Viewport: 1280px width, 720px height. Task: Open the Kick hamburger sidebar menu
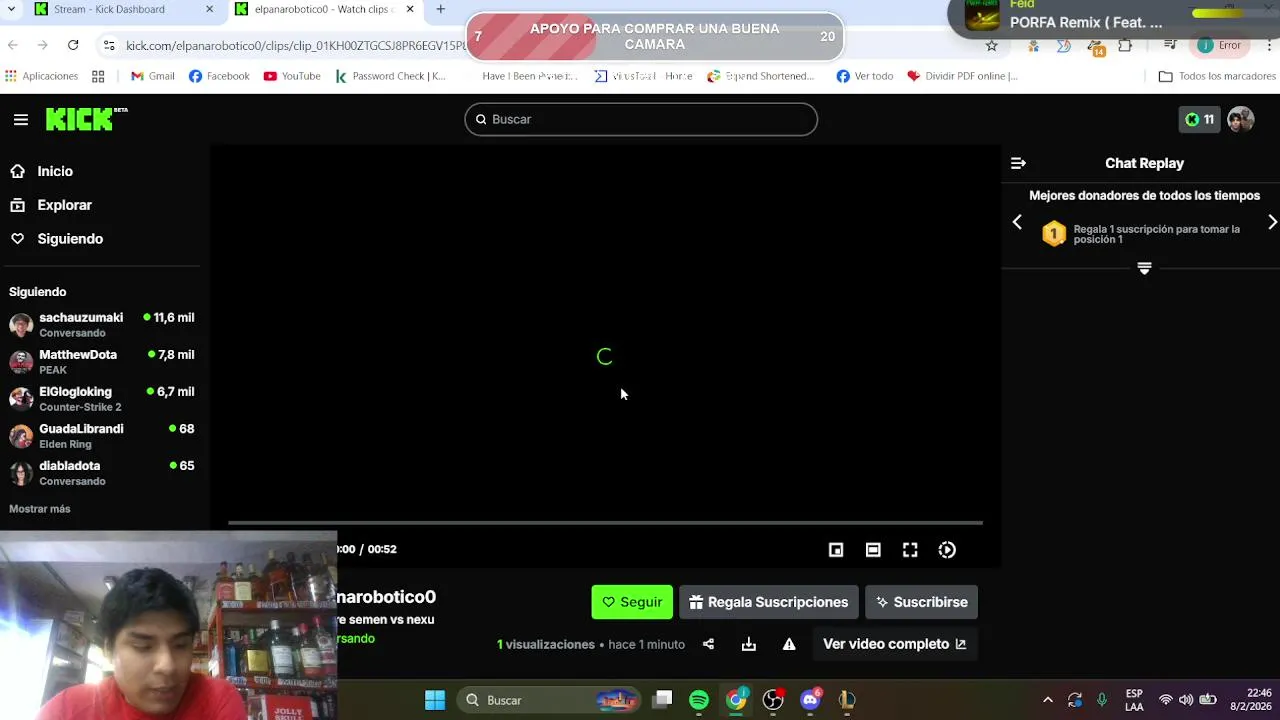pos(21,119)
